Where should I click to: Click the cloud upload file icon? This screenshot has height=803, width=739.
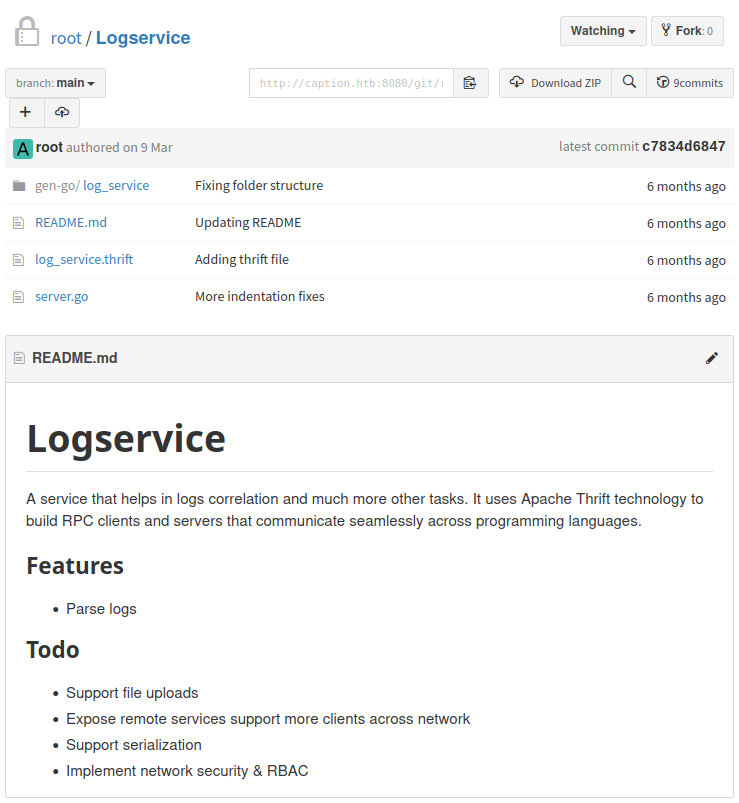(x=62, y=112)
